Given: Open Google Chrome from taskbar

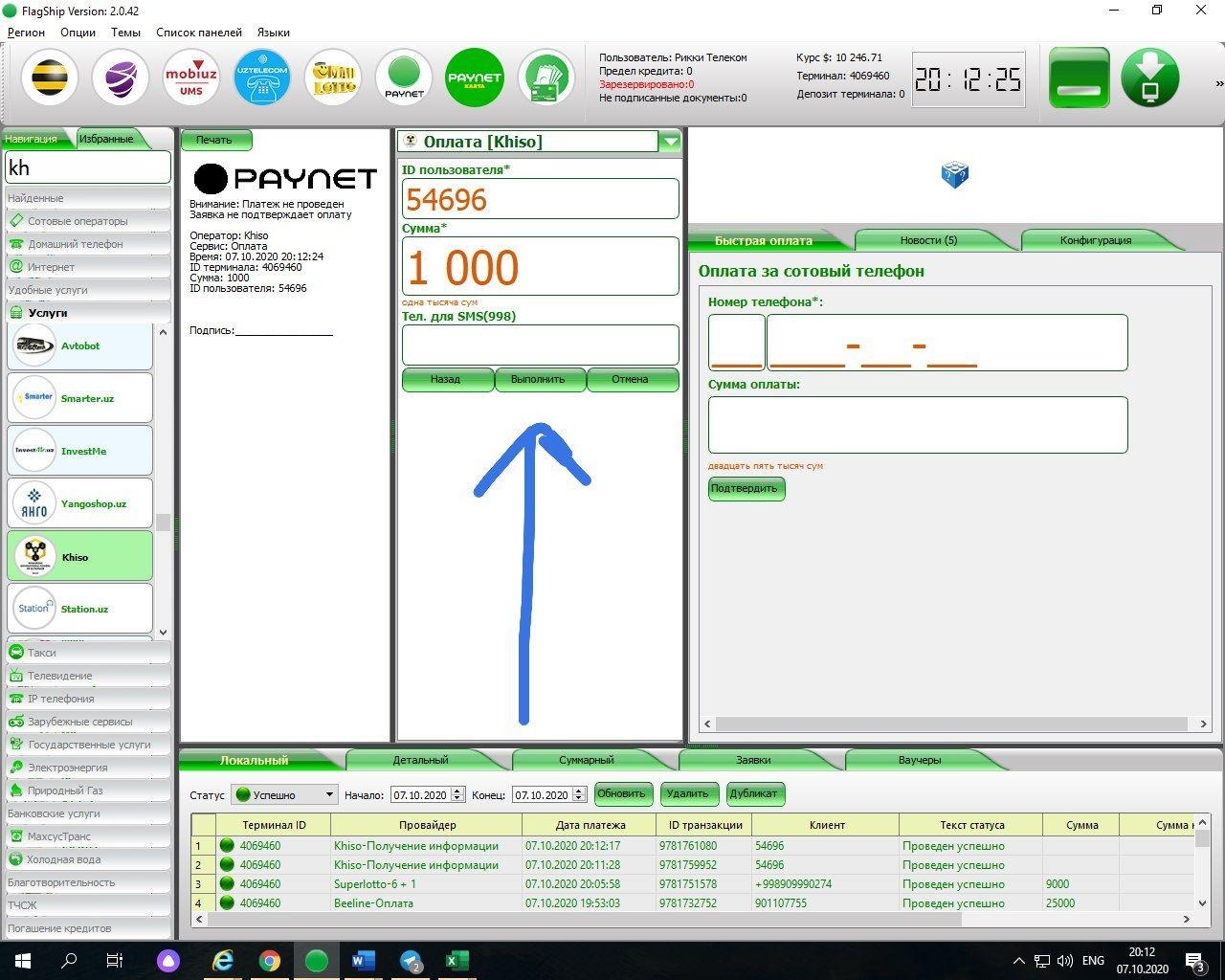Looking at the screenshot, I should (x=270, y=960).
